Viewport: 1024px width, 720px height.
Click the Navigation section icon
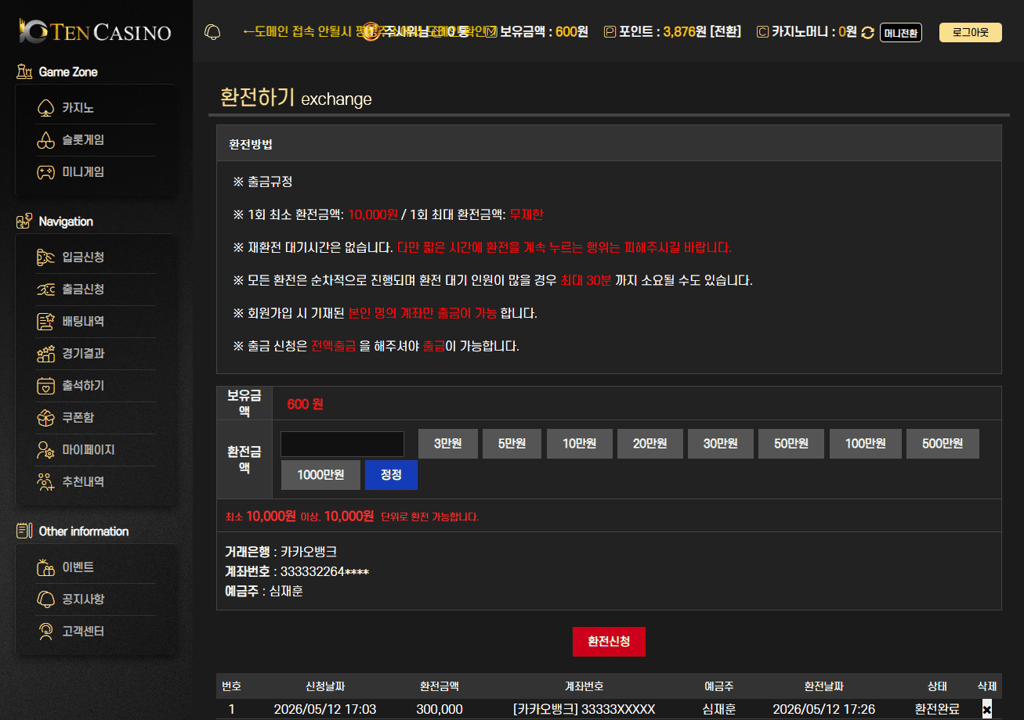point(24,221)
